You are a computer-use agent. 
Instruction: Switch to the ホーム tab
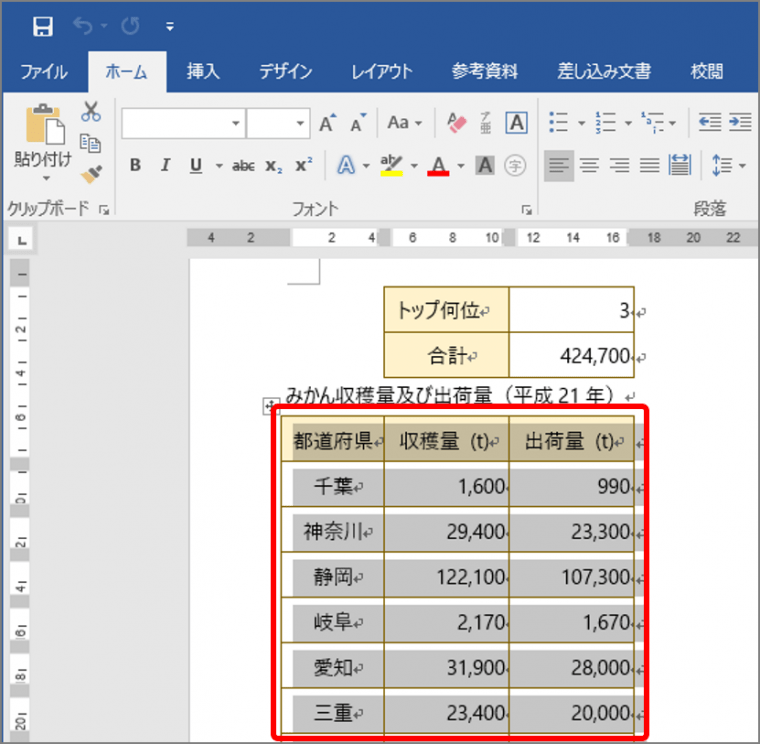point(127,72)
